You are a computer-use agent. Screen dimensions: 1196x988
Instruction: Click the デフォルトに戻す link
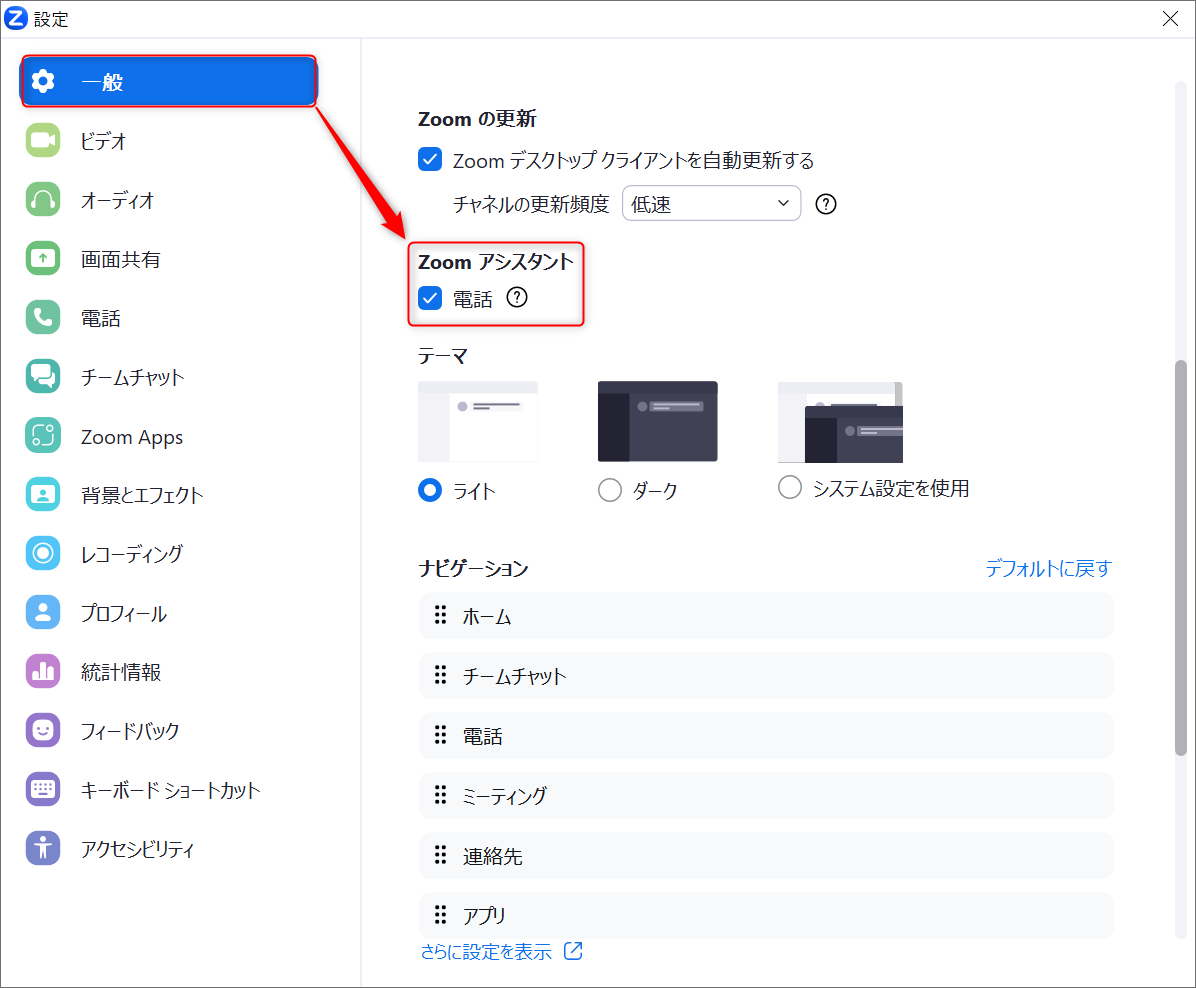pos(1048,568)
